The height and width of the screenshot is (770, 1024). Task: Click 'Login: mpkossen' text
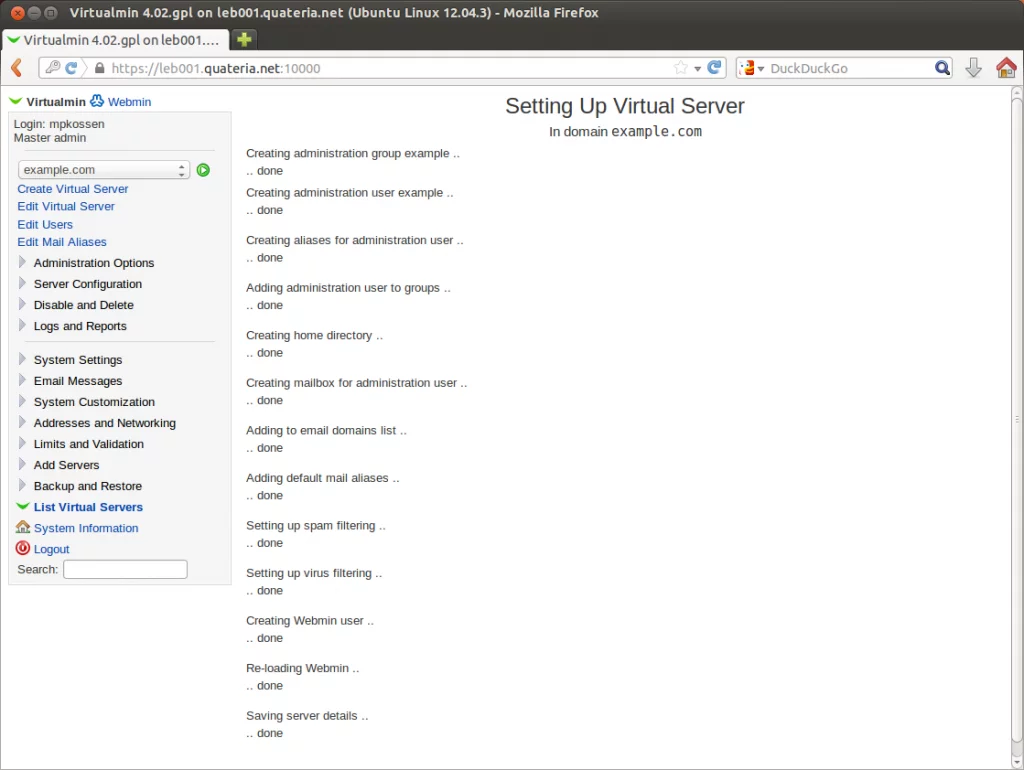tap(59, 124)
